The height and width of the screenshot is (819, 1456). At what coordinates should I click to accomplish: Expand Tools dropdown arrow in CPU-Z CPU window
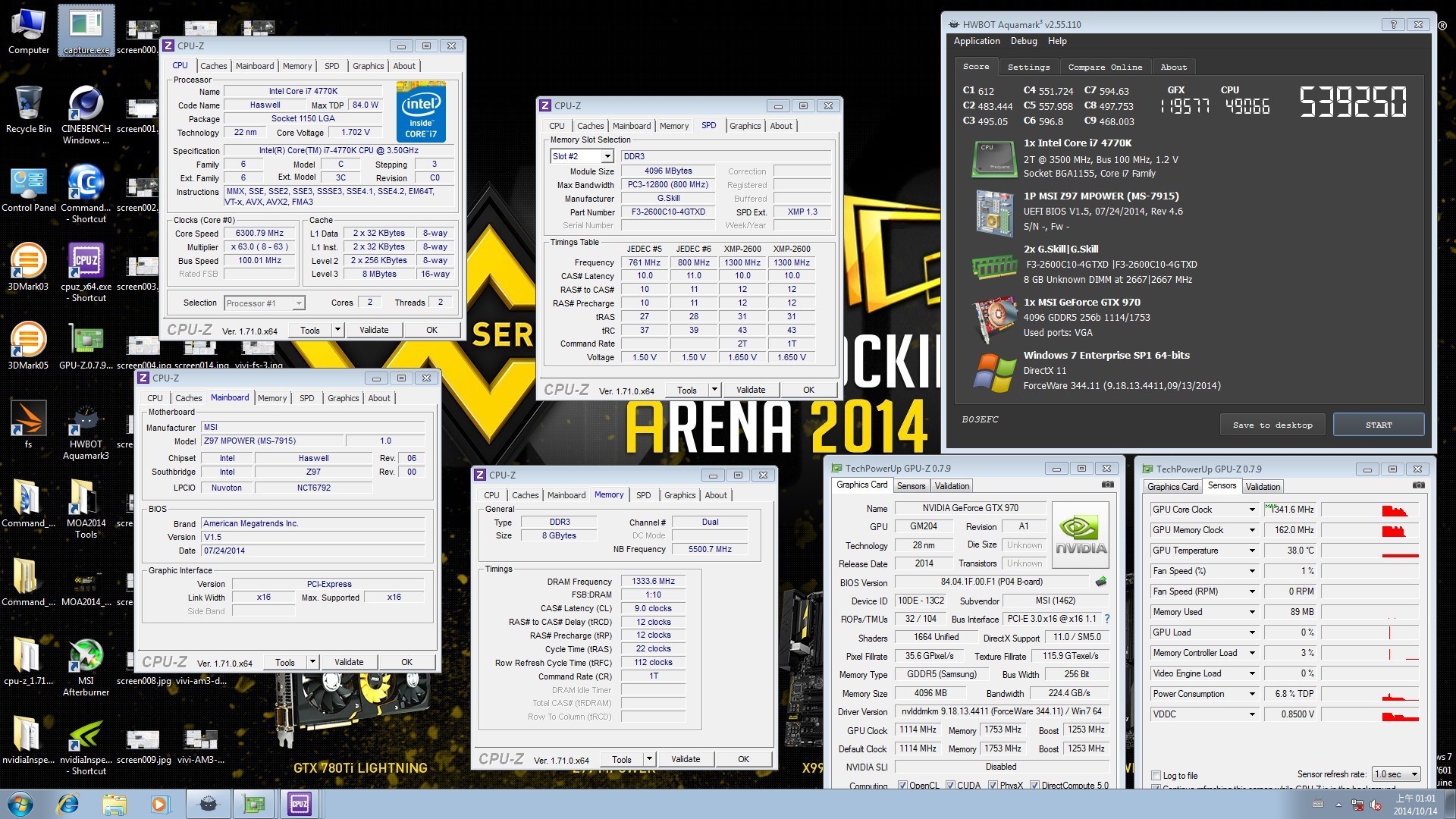pos(337,330)
